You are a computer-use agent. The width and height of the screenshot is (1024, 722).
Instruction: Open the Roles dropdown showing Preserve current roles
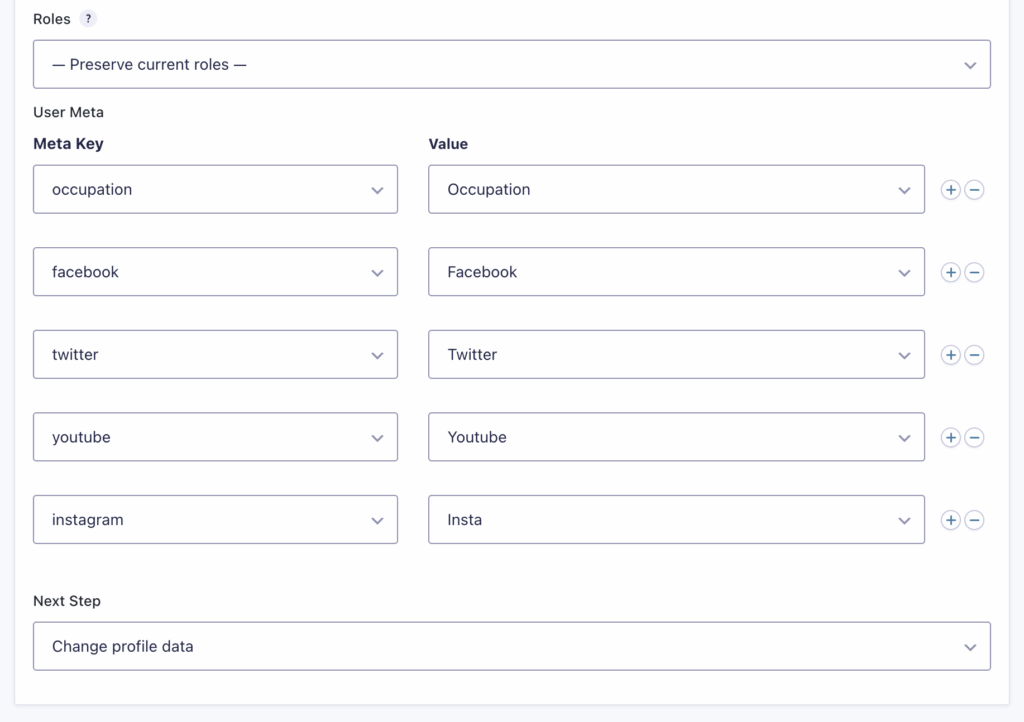(x=512, y=64)
